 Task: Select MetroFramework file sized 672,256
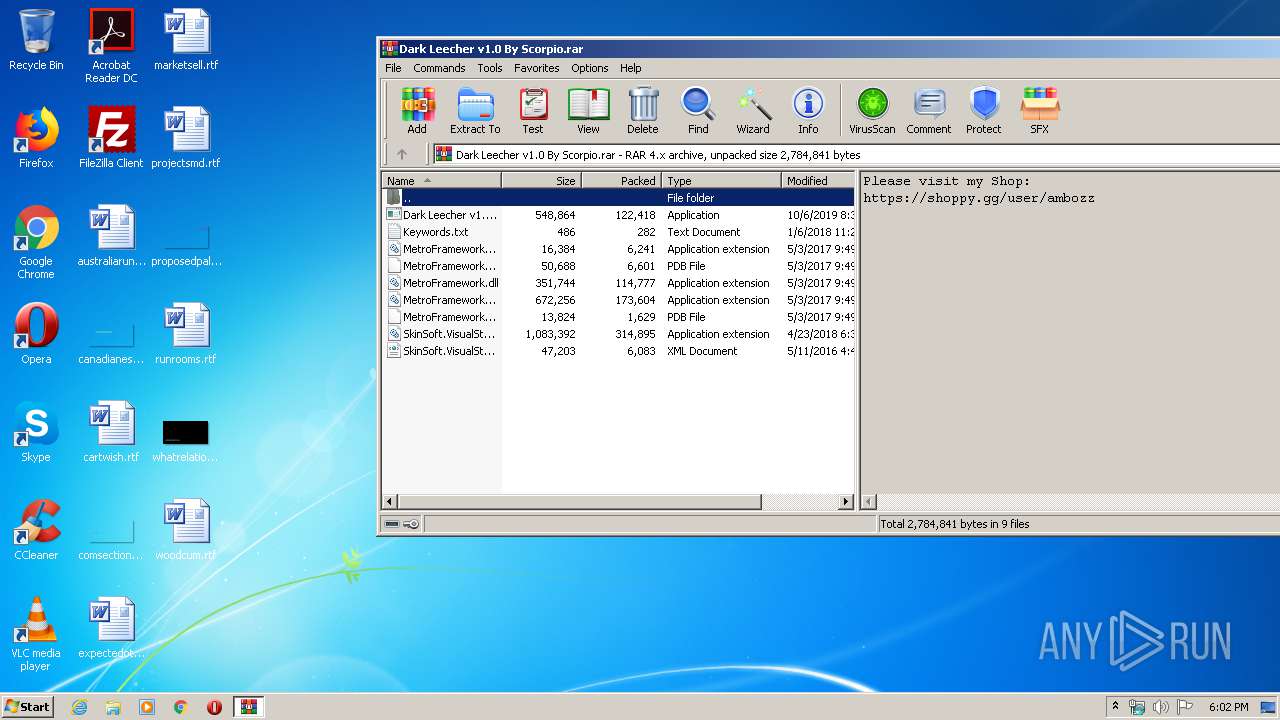618,300
